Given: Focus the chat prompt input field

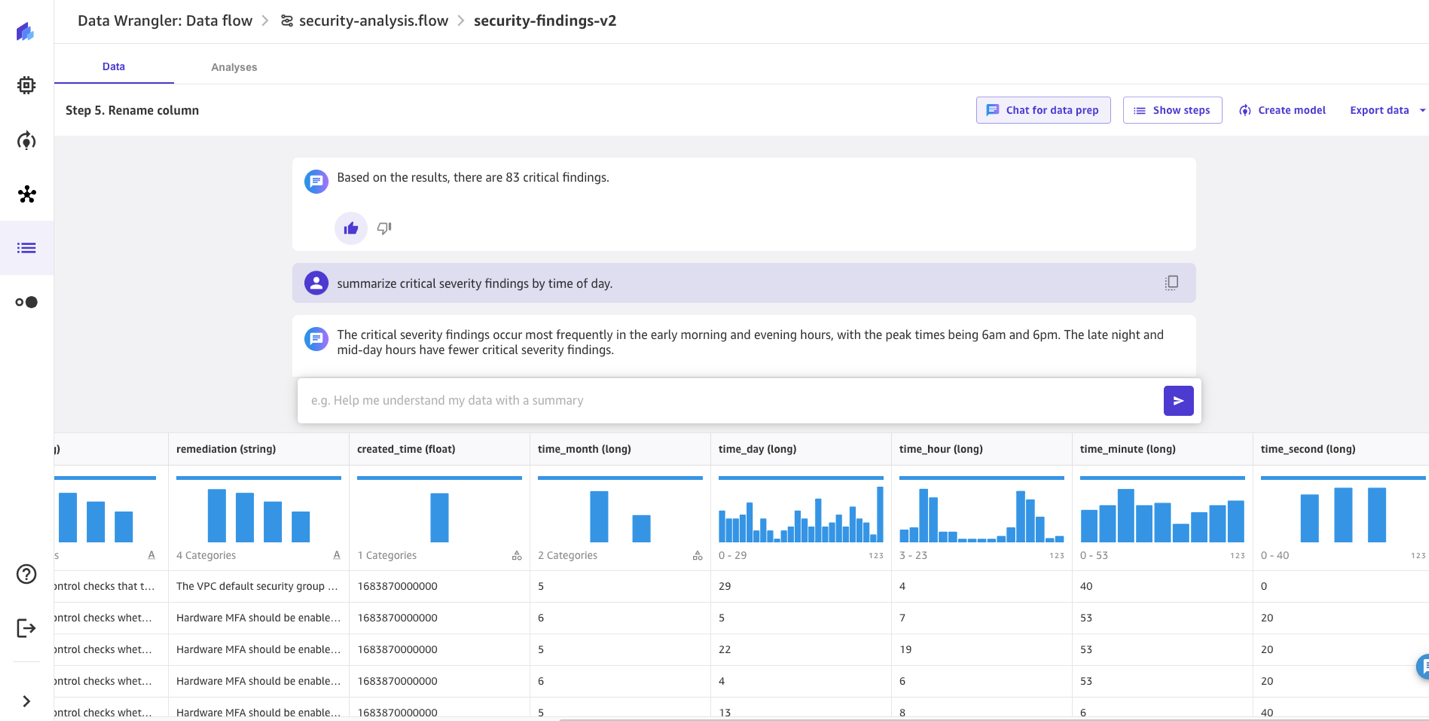Looking at the screenshot, I should 732,401.
